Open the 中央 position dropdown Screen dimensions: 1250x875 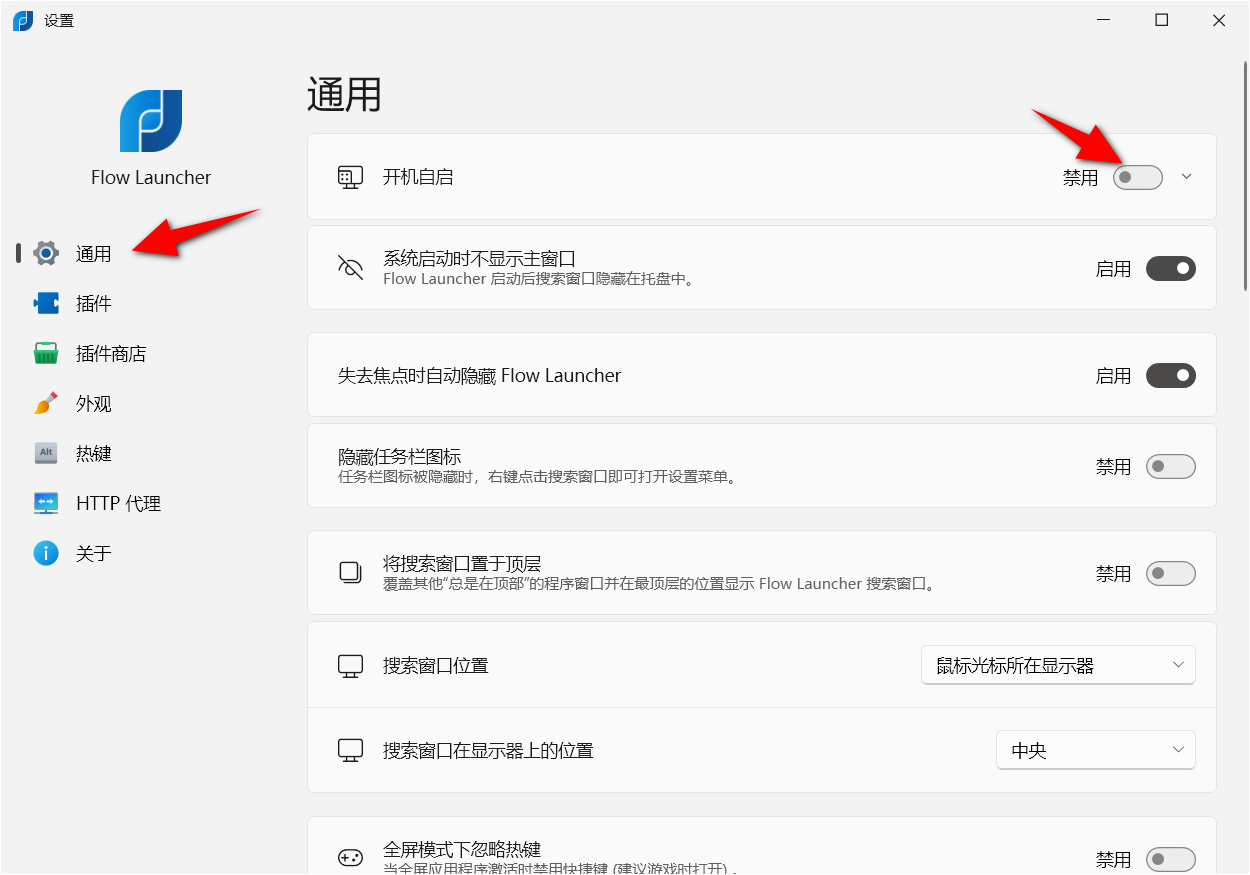click(1095, 749)
